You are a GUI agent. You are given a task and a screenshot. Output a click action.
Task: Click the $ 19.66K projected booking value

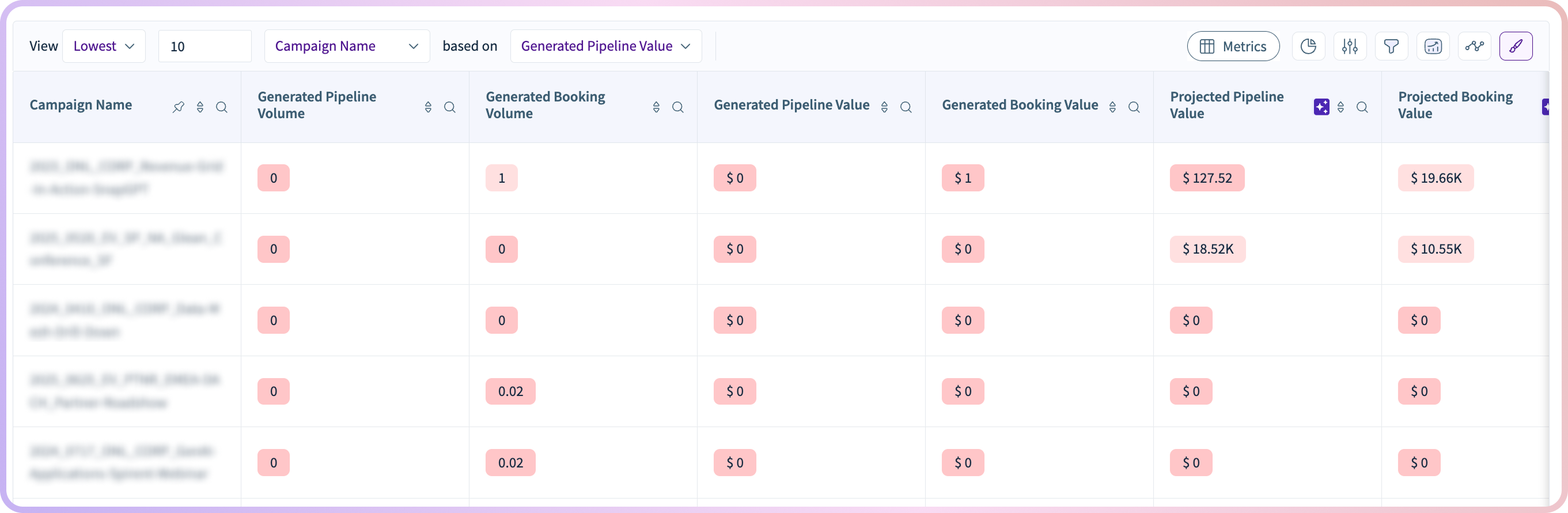click(1436, 178)
